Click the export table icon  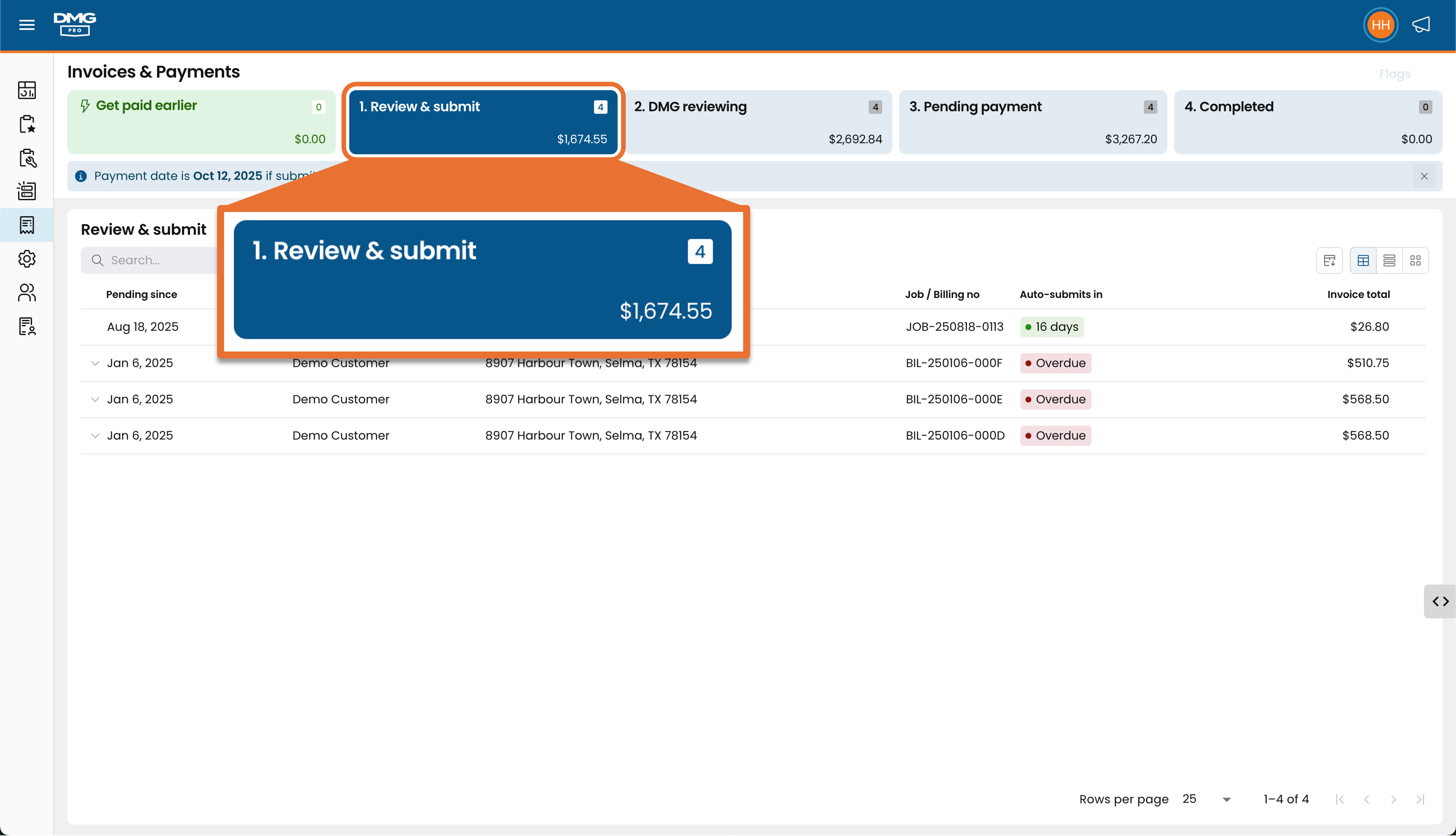tap(1329, 260)
